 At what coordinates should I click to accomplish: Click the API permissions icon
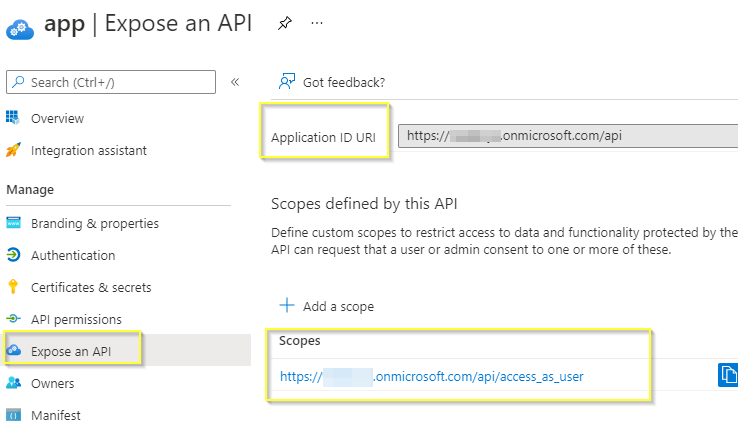point(13,319)
